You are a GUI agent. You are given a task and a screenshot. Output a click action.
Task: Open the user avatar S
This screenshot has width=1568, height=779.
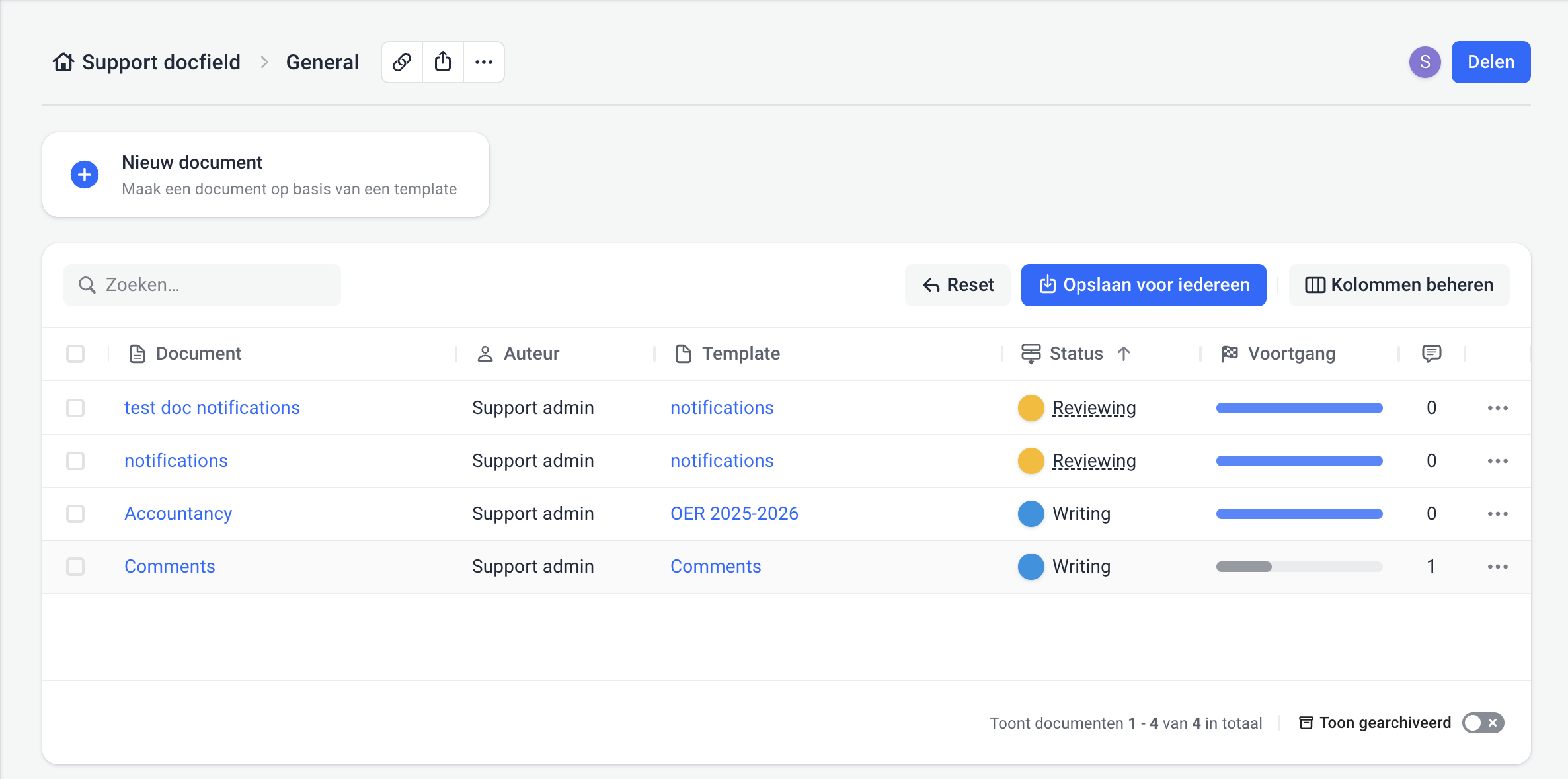1425,62
